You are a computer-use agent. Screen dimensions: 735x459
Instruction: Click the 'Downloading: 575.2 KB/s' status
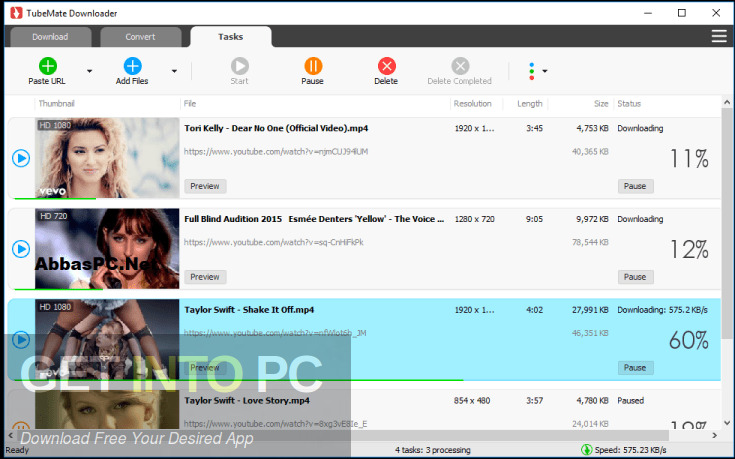pyautogui.click(x=662, y=310)
